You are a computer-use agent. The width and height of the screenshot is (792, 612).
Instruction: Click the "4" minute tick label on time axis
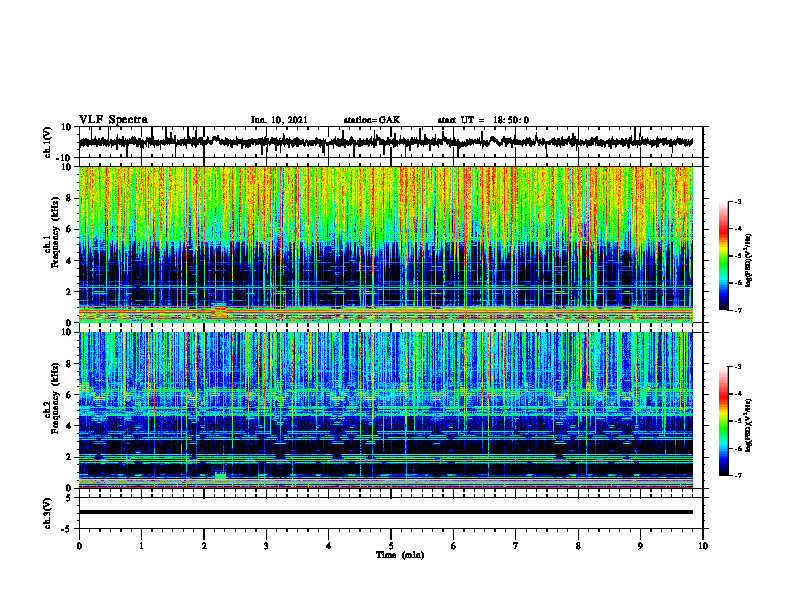[329, 546]
